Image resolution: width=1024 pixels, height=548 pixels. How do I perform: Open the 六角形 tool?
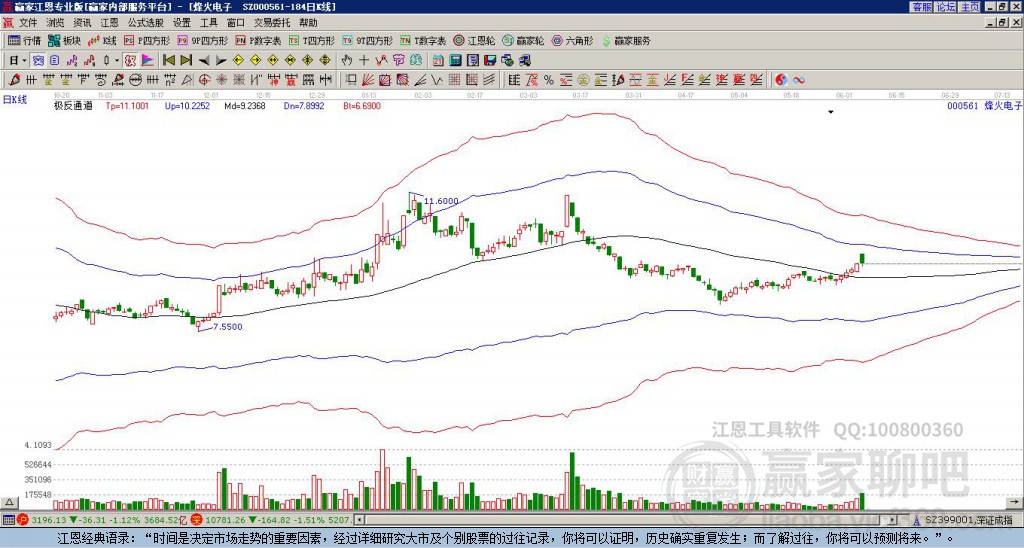point(572,40)
